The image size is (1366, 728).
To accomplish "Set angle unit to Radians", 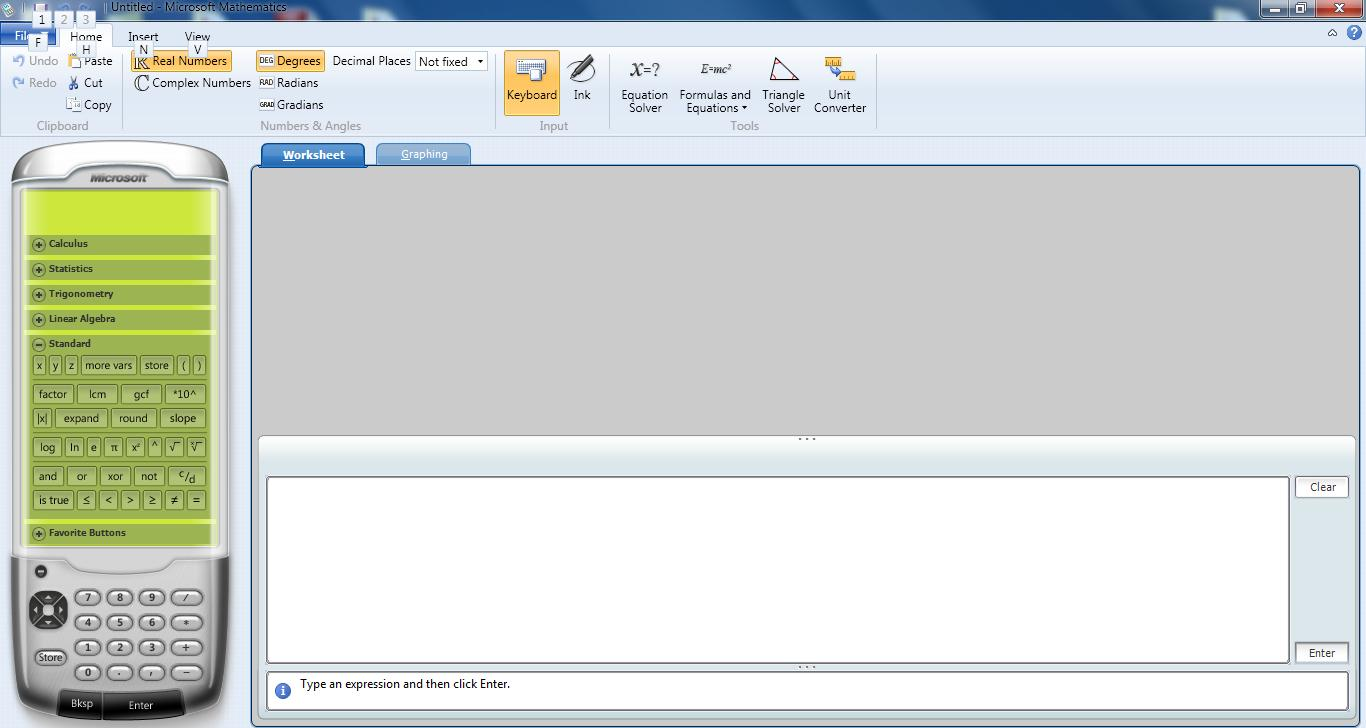I will pyautogui.click(x=288, y=83).
